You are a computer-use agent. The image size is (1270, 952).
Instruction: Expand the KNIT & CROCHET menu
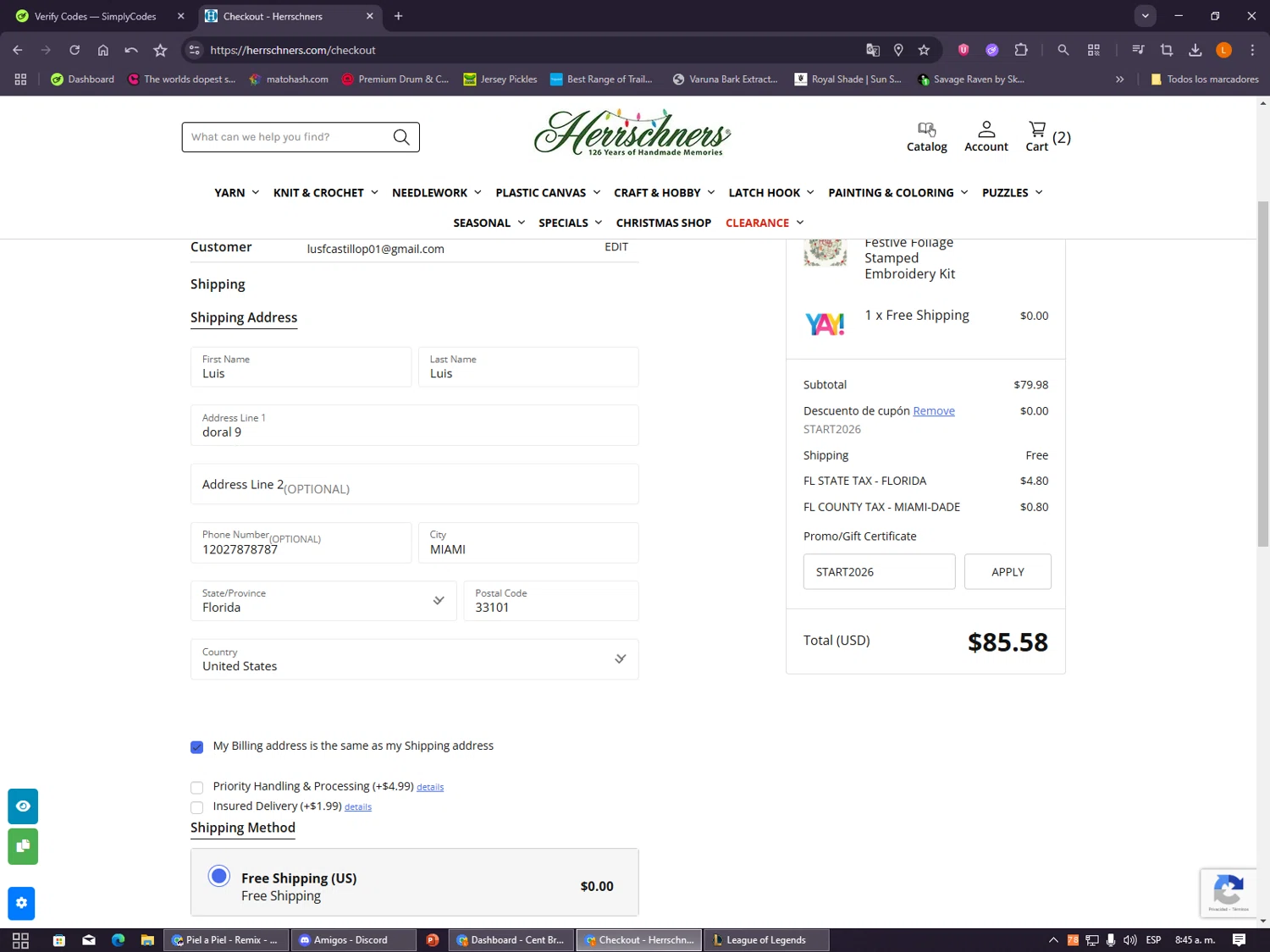(x=326, y=193)
